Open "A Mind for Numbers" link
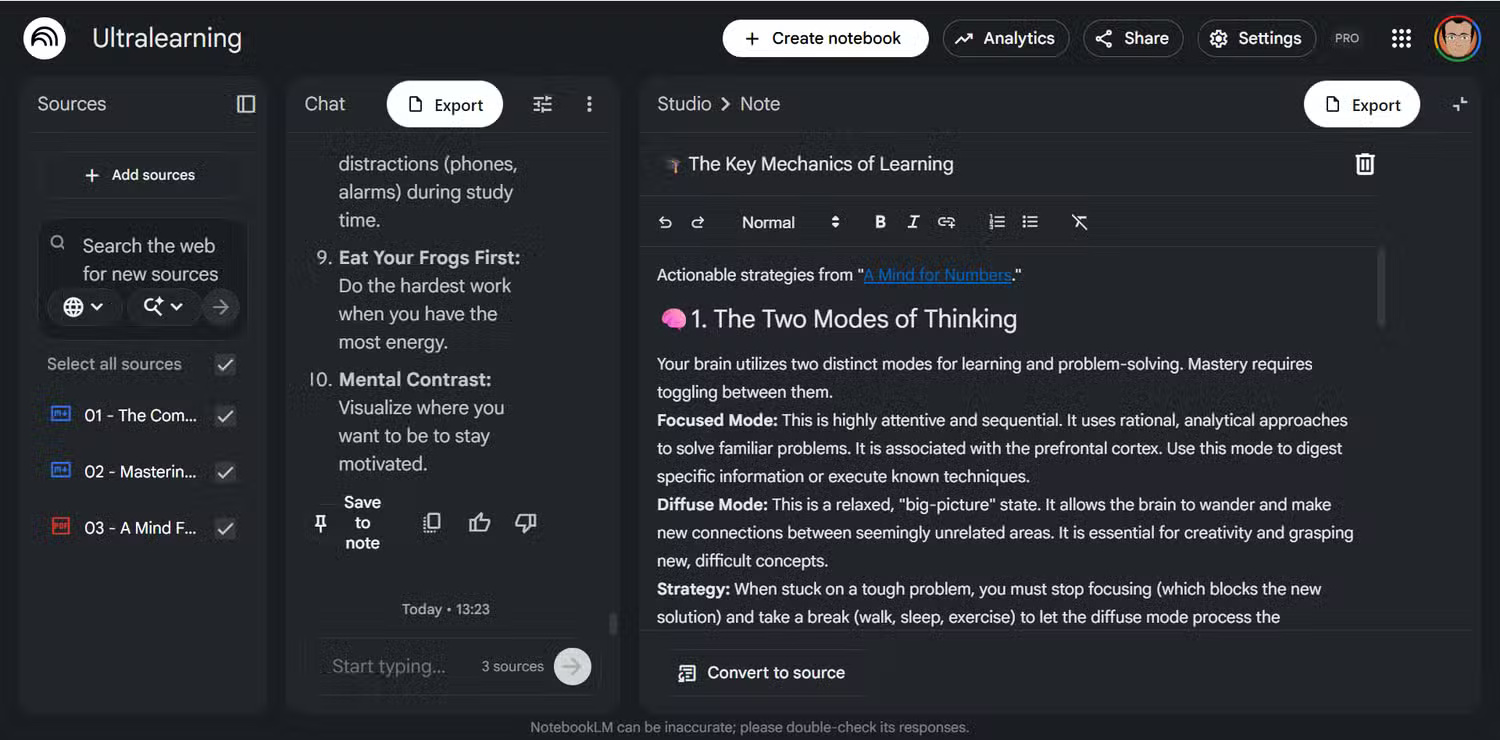Viewport: 1500px width, 740px height. 938,275
